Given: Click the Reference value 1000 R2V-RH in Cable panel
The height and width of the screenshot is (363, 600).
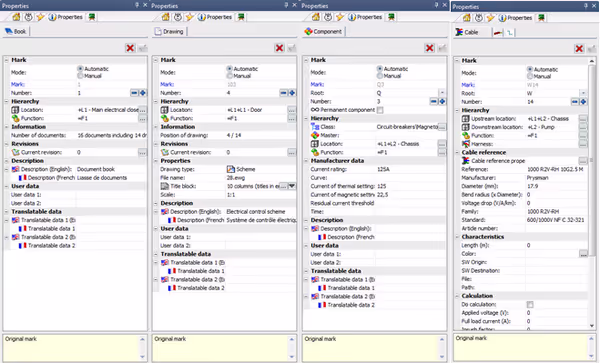Looking at the screenshot, I should 555,169.
